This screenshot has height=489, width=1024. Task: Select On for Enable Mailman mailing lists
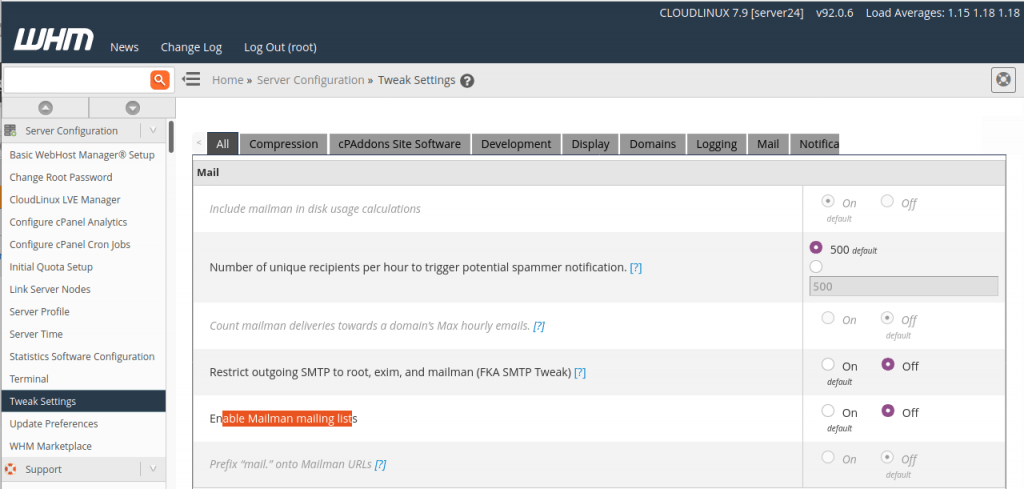click(828, 411)
